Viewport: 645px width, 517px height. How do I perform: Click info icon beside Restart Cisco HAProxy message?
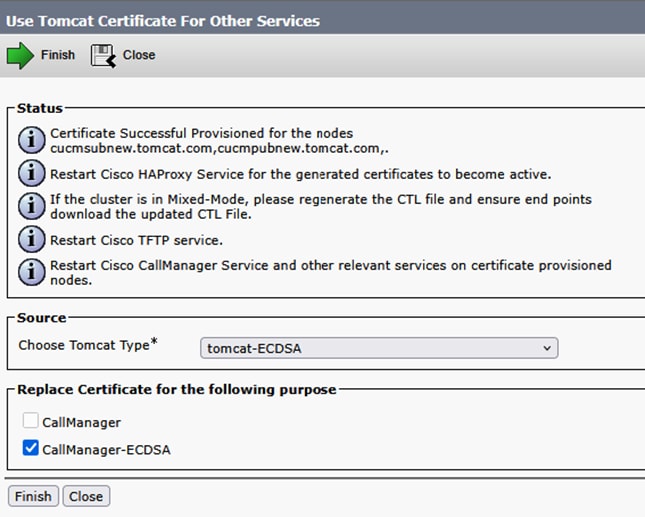click(32, 172)
